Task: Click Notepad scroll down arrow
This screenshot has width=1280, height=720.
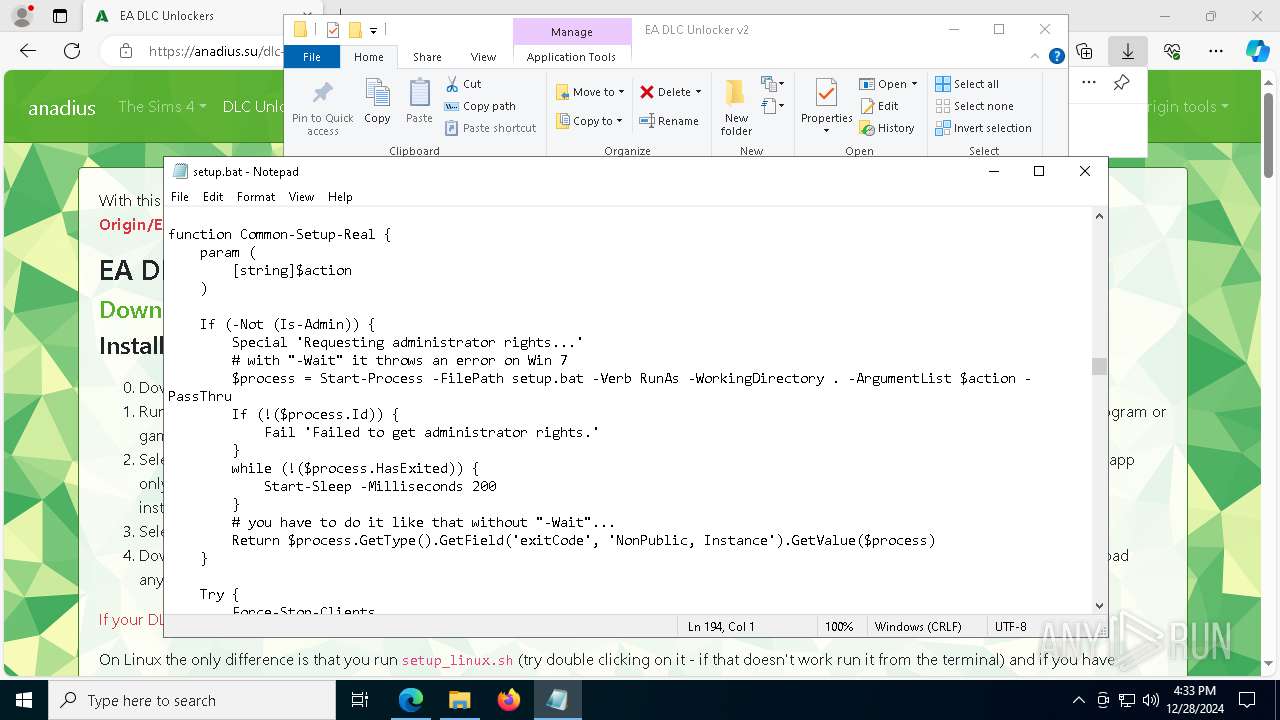Action: click(1099, 605)
